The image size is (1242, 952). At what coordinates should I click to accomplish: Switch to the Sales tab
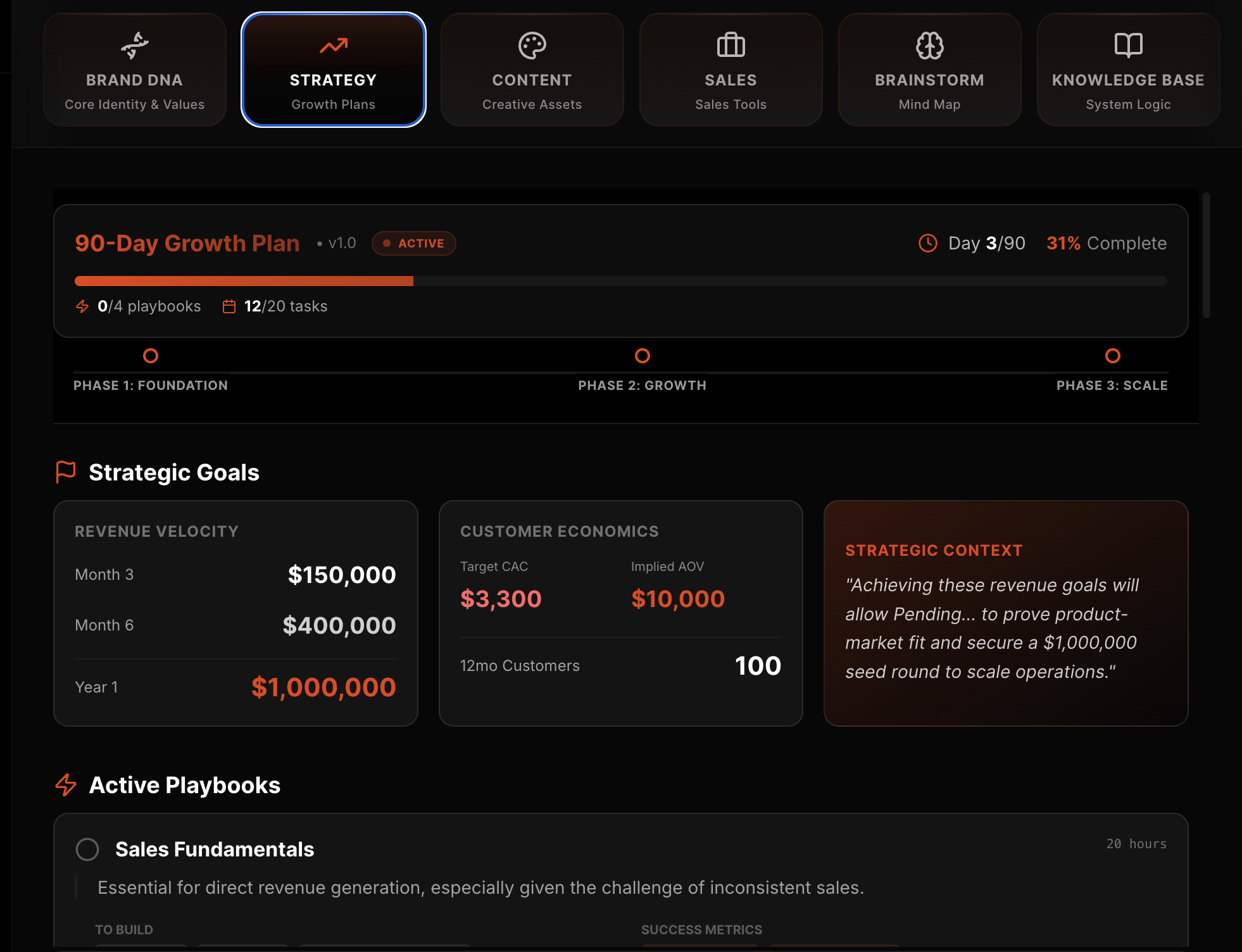click(731, 70)
